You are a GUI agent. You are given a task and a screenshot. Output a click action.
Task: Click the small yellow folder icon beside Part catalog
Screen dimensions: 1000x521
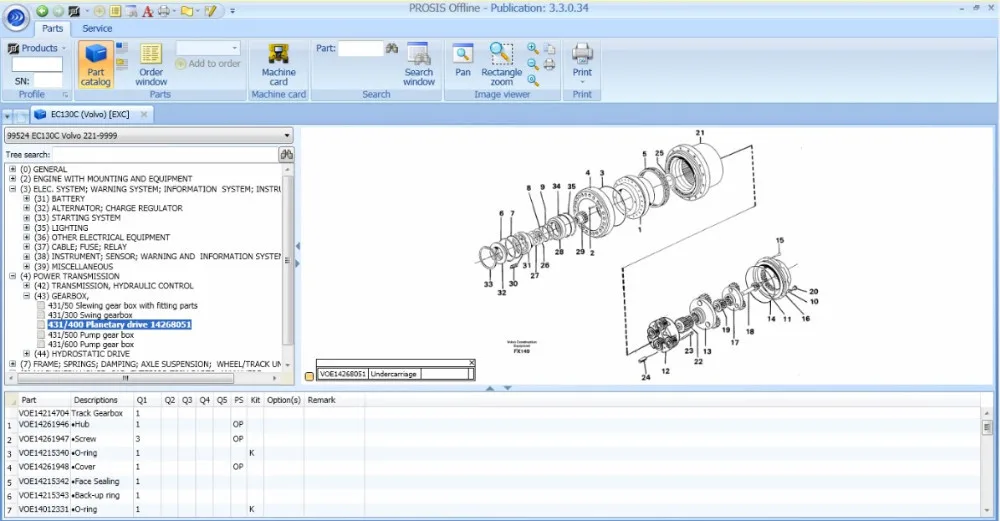[x=122, y=64]
